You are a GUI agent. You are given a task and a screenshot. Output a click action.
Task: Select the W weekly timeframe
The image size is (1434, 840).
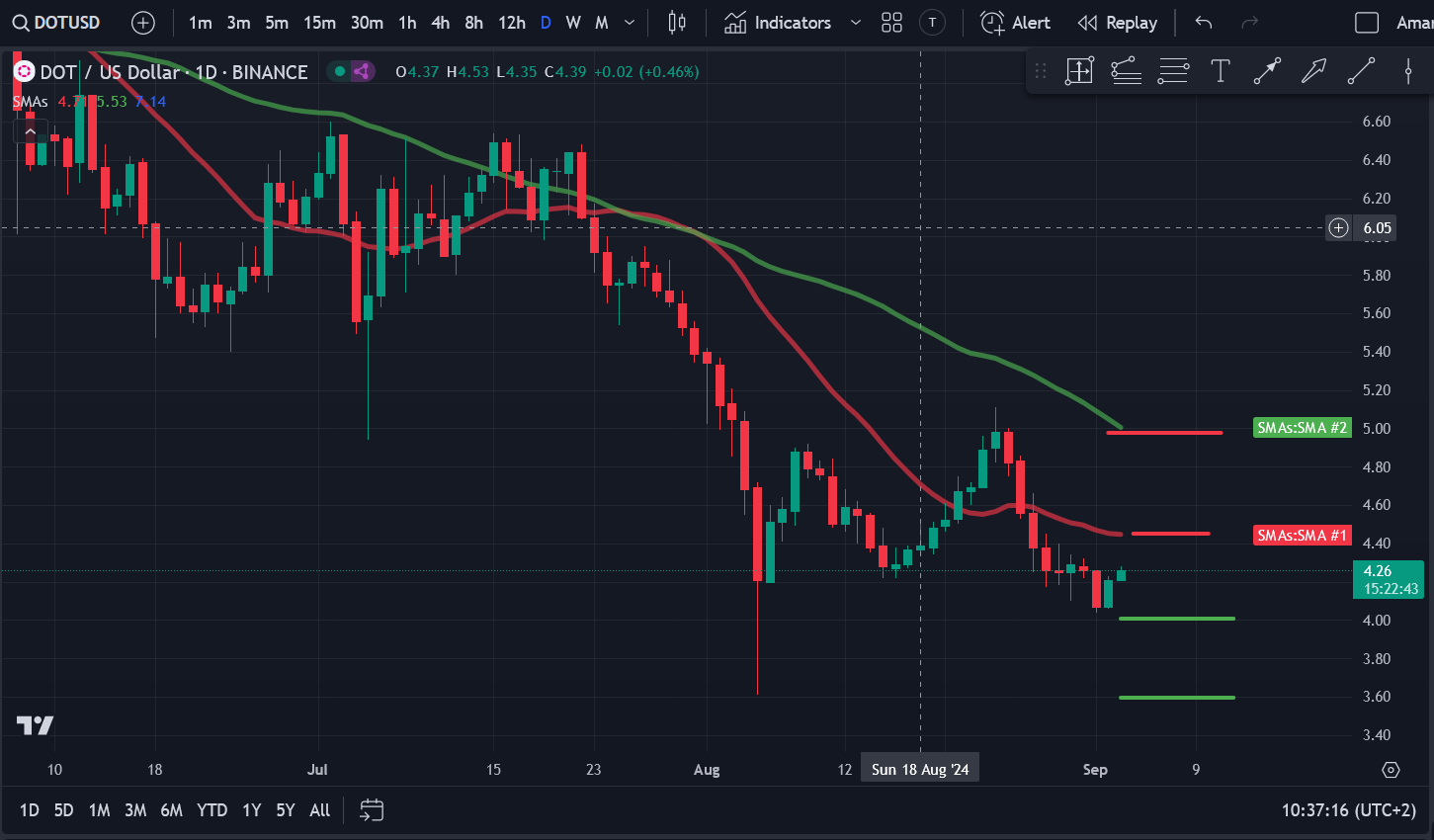coord(573,23)
